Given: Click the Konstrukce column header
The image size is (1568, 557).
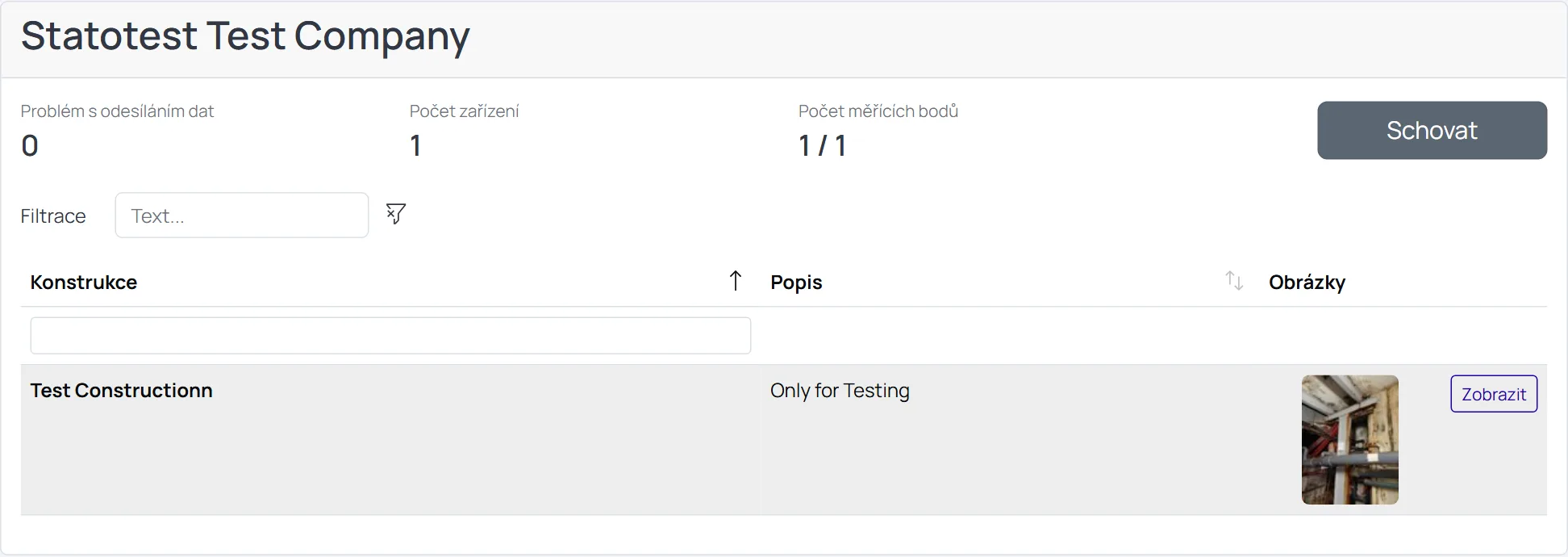Looking at the screenshot, I should pos(84,283).
